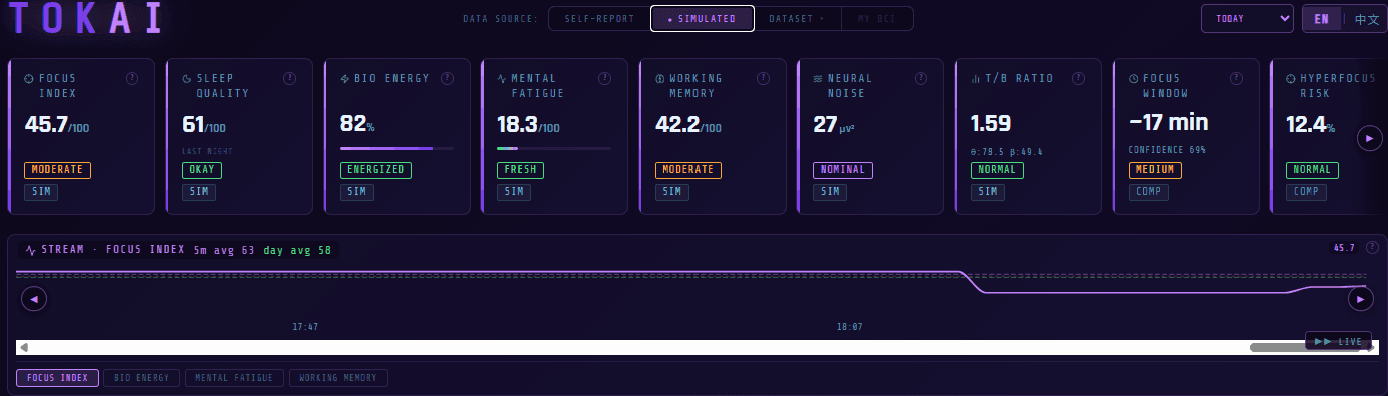Viewport: 1388px width, 396px height.
Task: Open help for Focus Index card
Action: click(132, 78)
